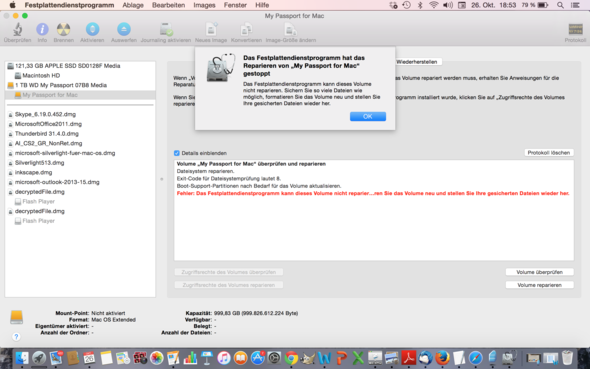Image resolution: width=590 pixels, height=369 pixels.
Task: Click OK in the repair stopped dialog
Action: click(368, 117)
